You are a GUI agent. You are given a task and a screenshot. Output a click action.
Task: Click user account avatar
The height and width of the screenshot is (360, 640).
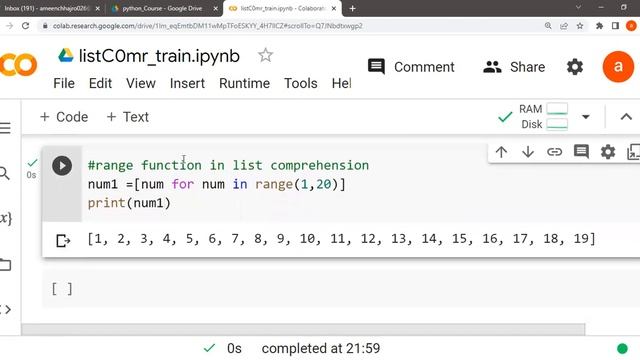[x=618, y=67]
